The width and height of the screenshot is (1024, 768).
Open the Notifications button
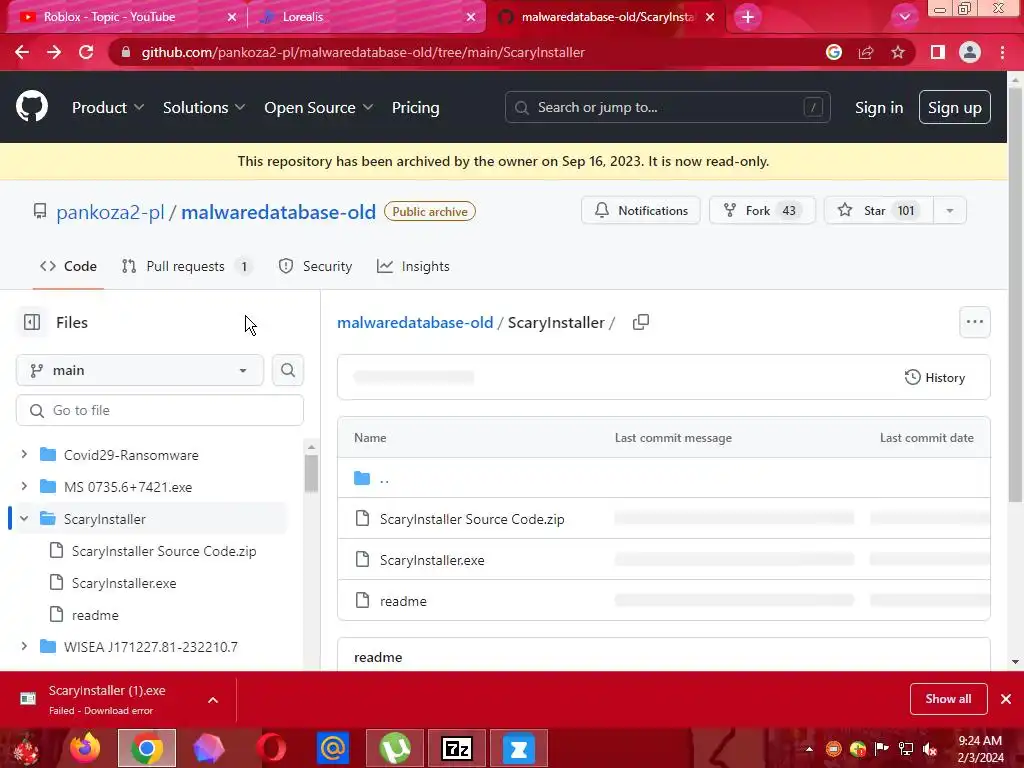click(x=641, y=211)
